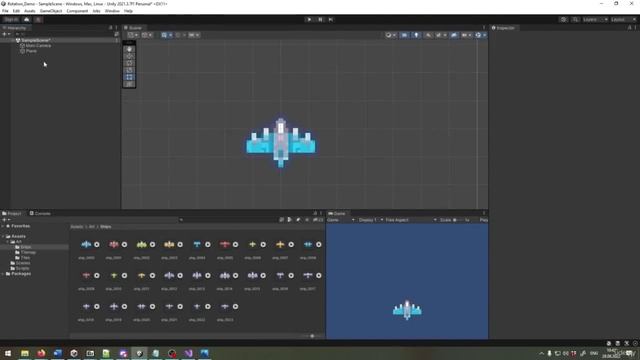
Task: Toggle Scene lighting lightbulb button
Action: click(416, 35)
